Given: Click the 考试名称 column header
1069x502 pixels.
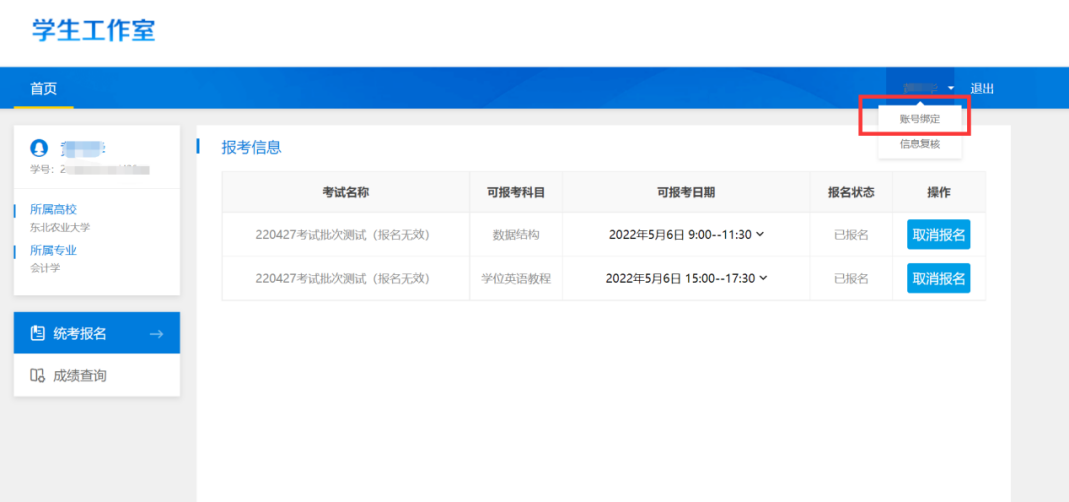Looking at the screenshot, I should 345,192.
